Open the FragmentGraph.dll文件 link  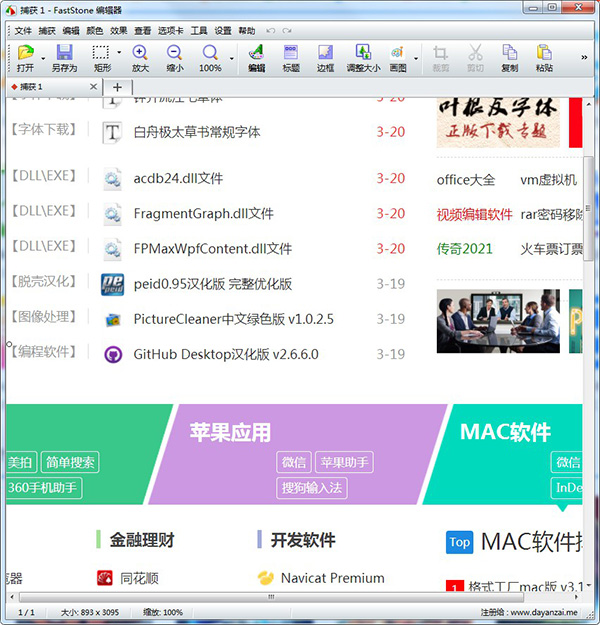(x=203, y=214)
